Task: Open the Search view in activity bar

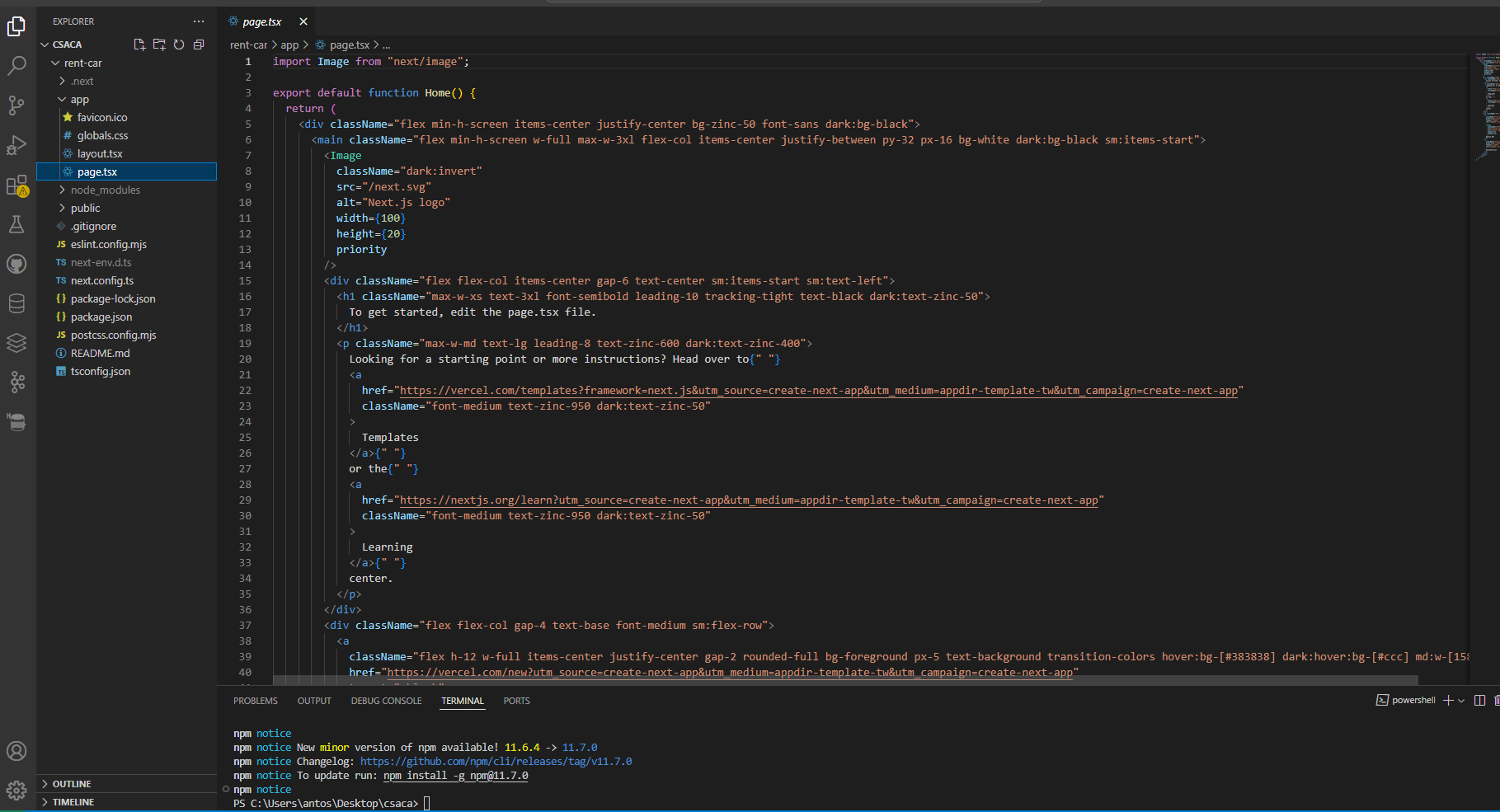Action: coord(16,66)
